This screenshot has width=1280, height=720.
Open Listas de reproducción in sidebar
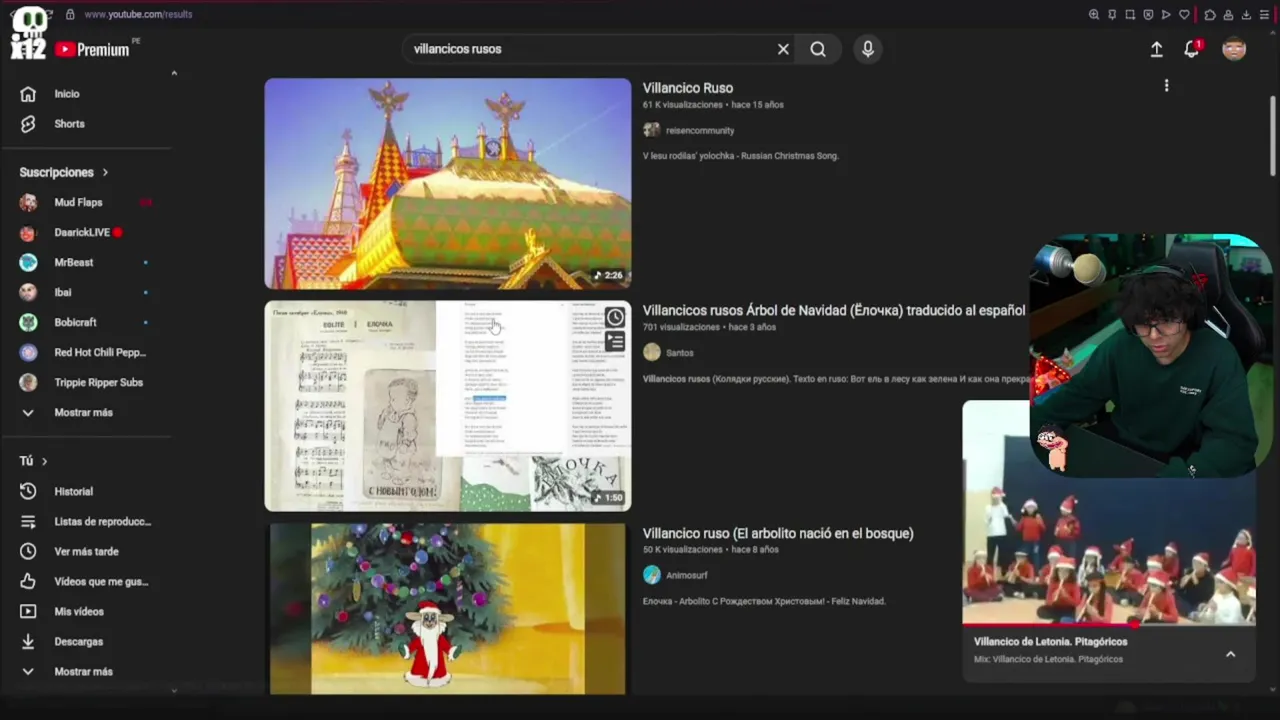click(x=102, y=522)
